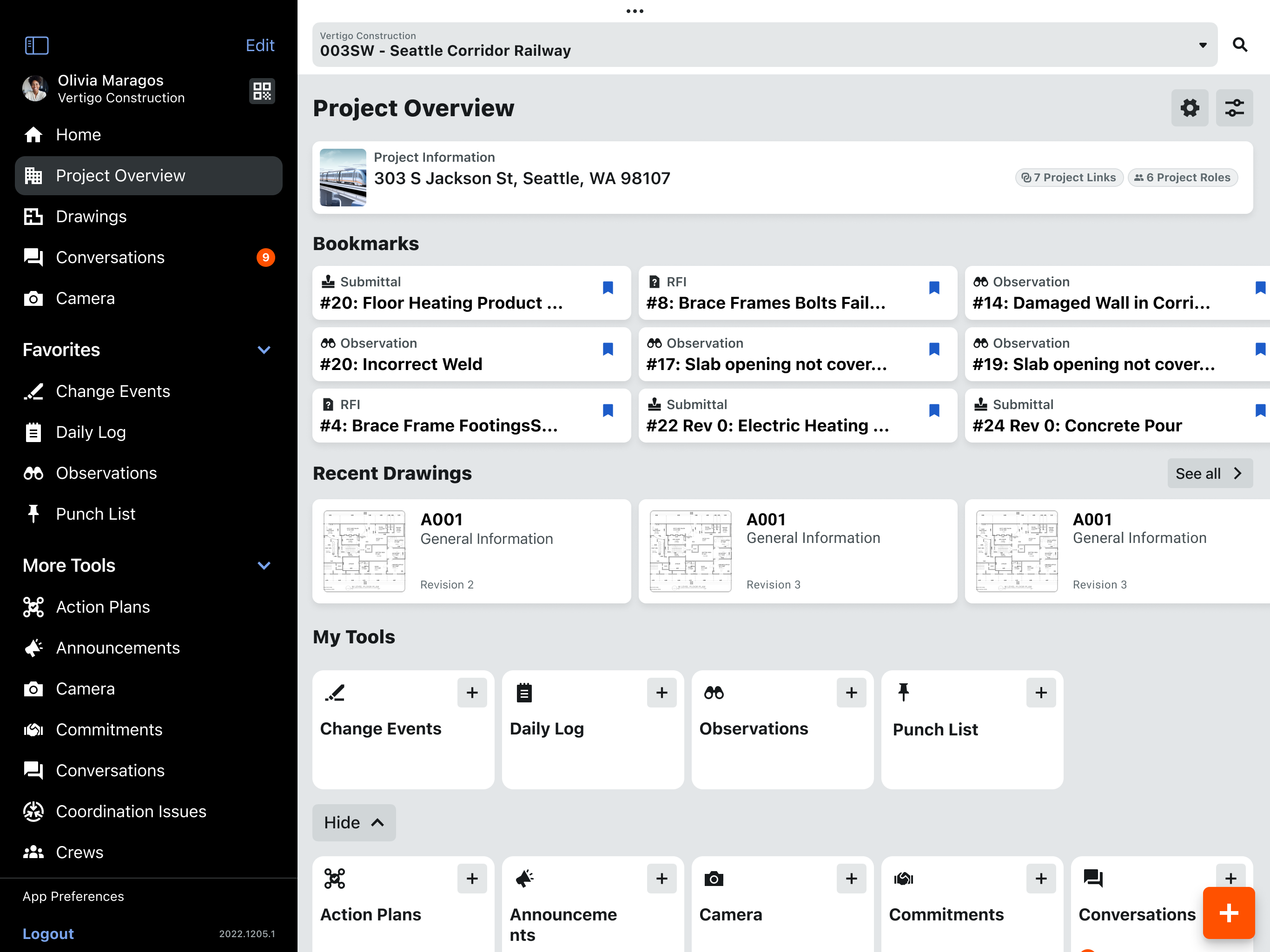This screenshot has width=1270, height=952.
Task: Click the See all drawings button
Action: pyautogui.click(x=1210, y=473)
